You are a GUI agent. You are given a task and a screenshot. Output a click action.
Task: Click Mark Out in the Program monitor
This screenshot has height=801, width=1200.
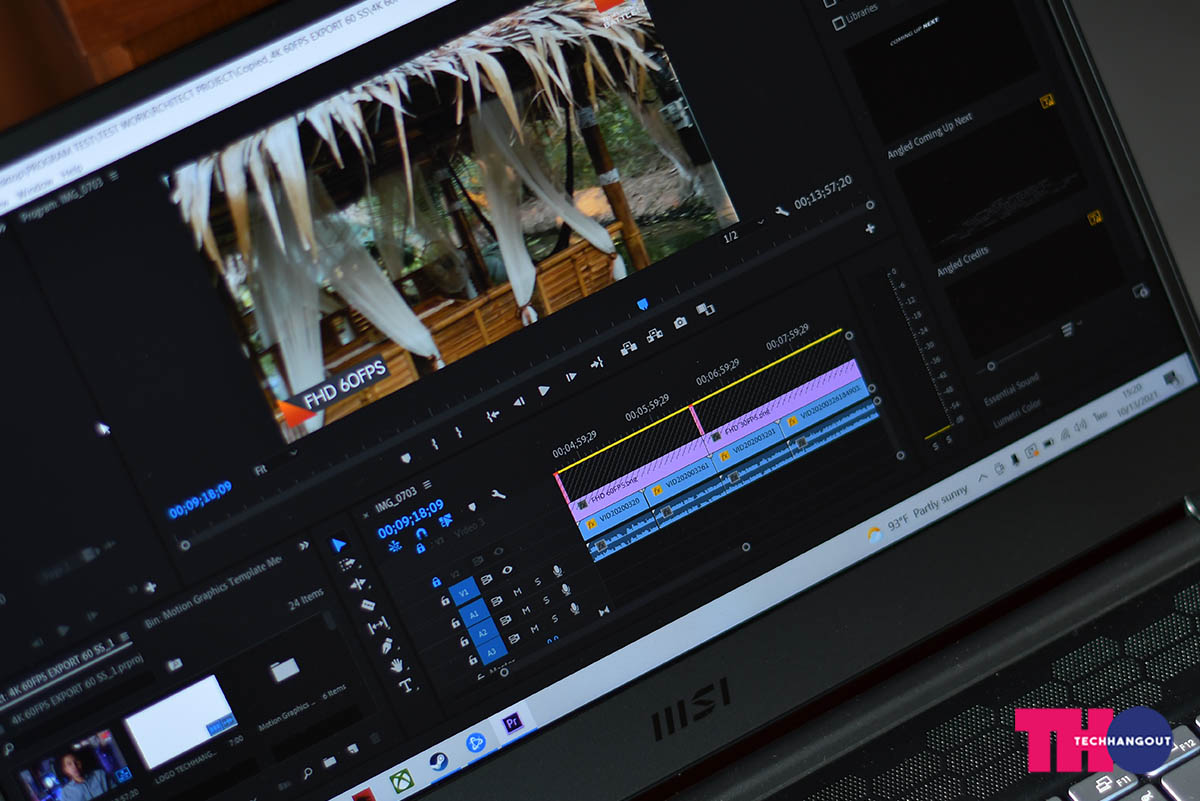[459, 433]
